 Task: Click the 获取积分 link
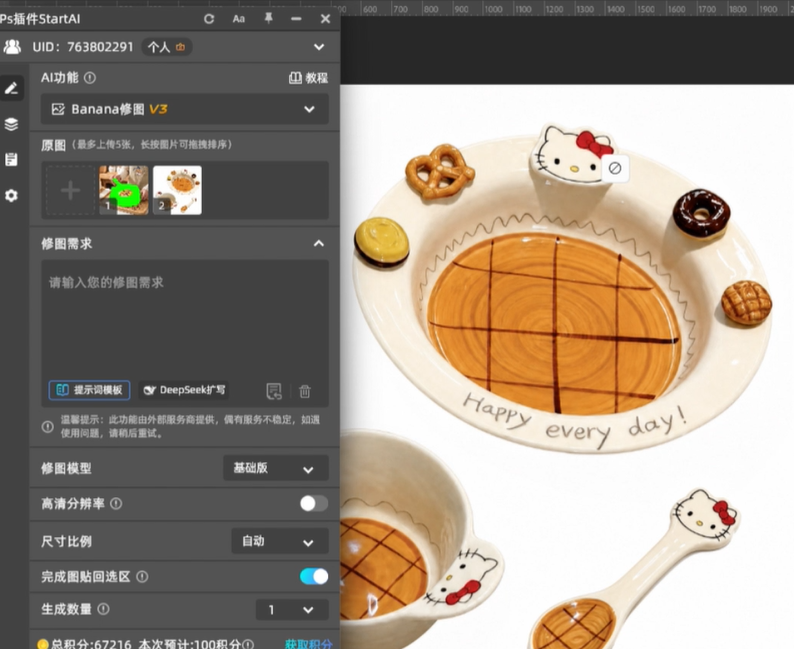point(308,644)
